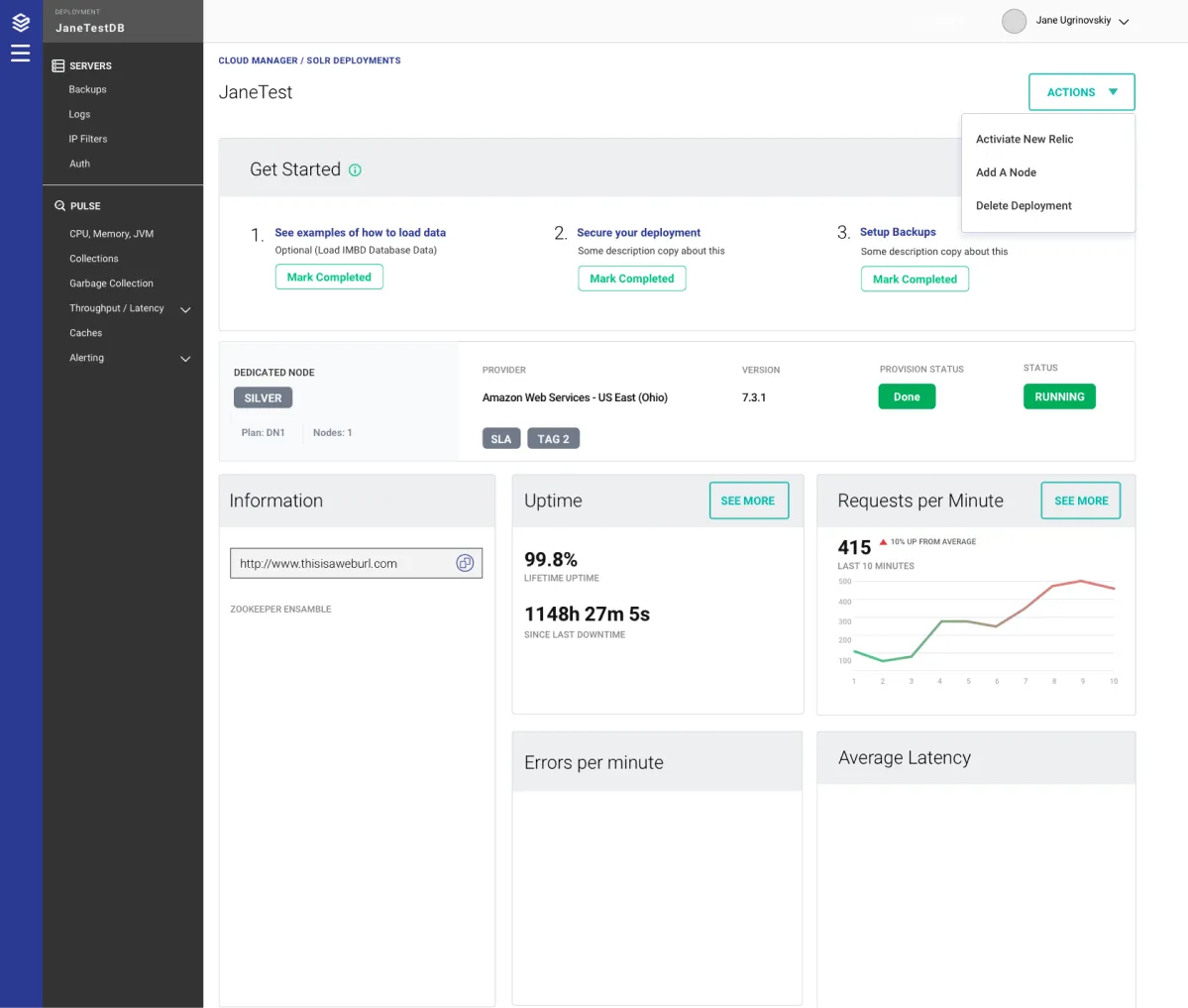Mark Setup Backups completed

click(915, 279)
